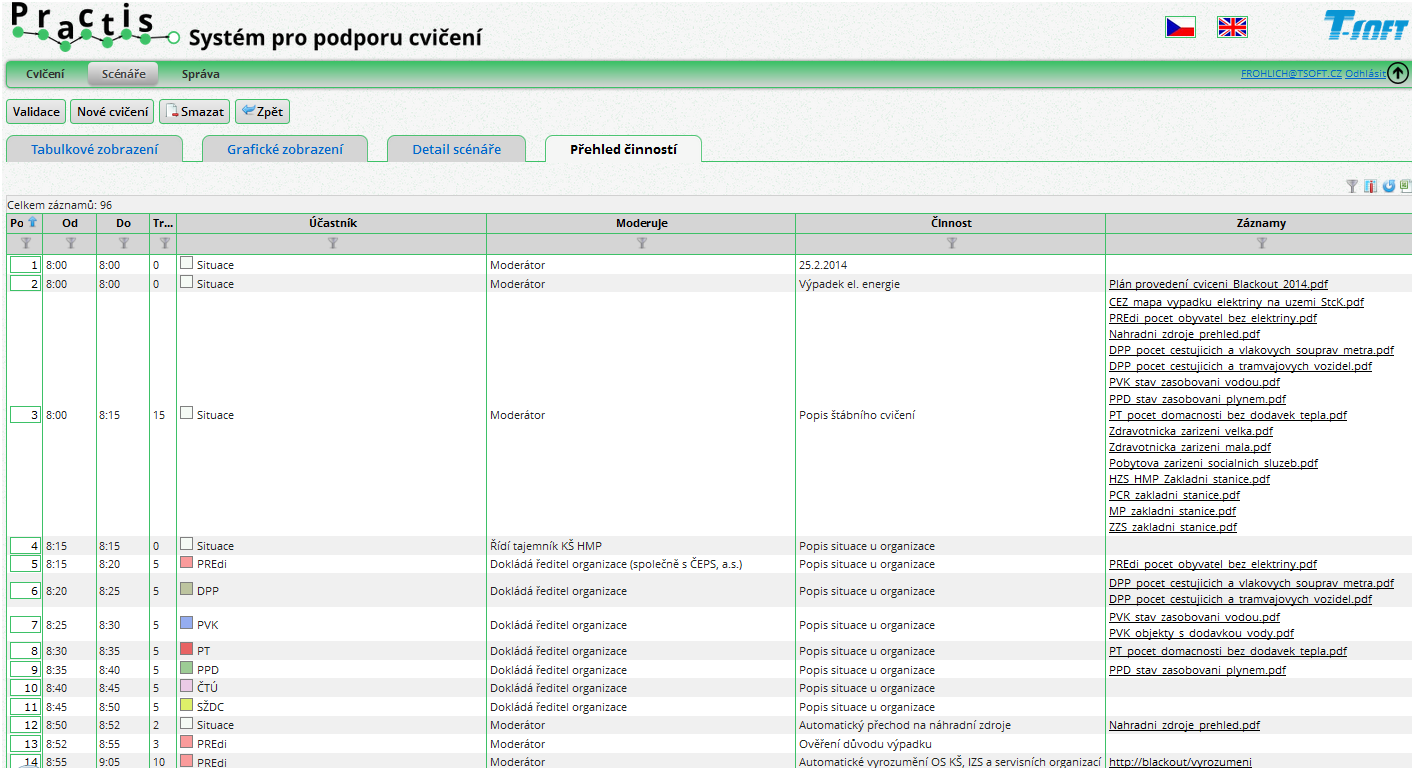The height and width of the screenshot is (770, 1414).
Task: Click the Nové cvičení button
Action: 112,111
